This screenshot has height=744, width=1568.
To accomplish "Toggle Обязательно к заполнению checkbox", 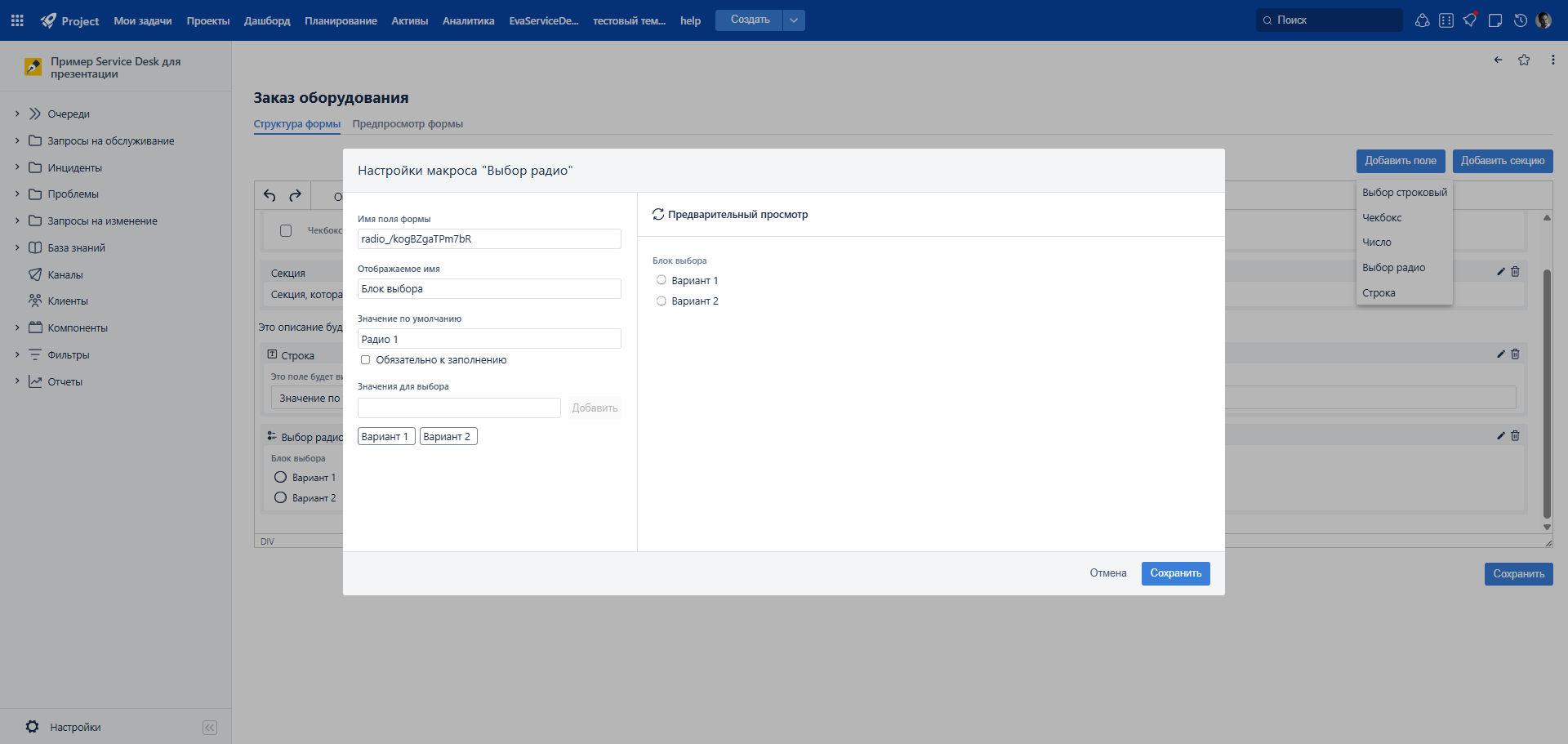I will click(x=365, y=360).
